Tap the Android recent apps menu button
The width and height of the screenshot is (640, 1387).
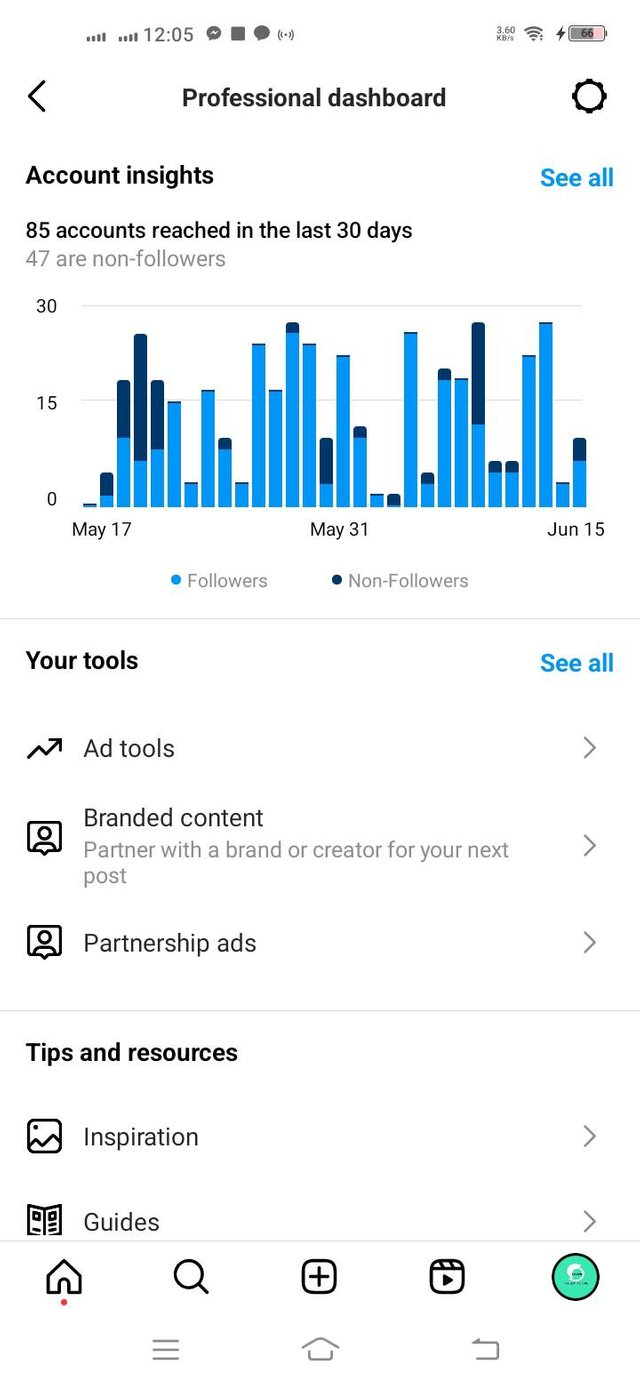(166, 1350)
